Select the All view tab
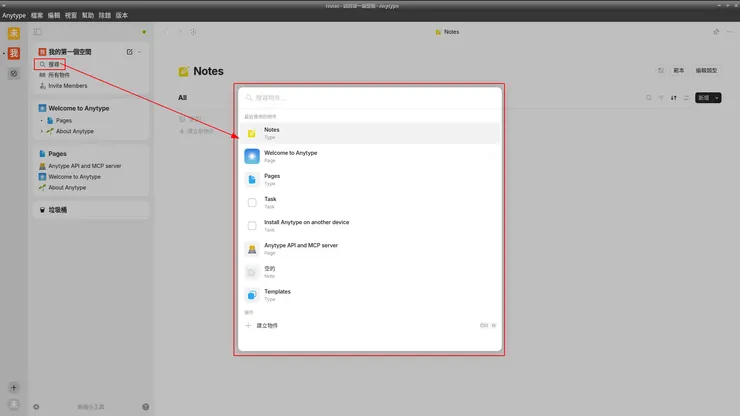740x416 pixels. (183, 97)
